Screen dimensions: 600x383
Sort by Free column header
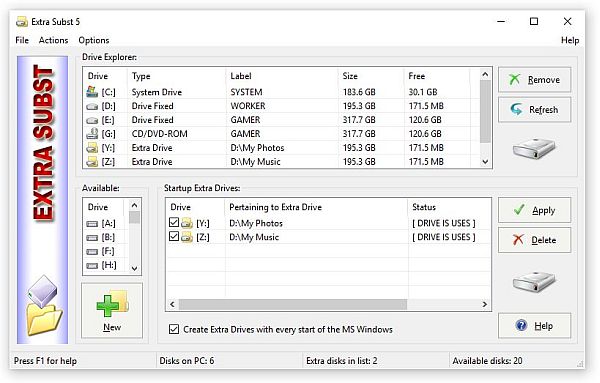click(437, 76)
